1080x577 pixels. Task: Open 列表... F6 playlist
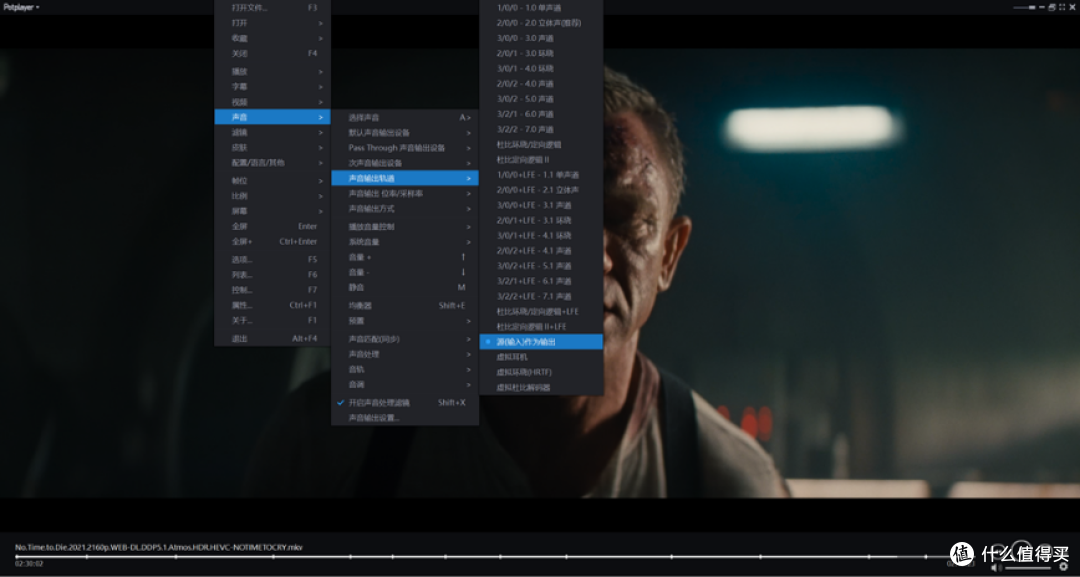pyautogui.click(x=272, y=275)
